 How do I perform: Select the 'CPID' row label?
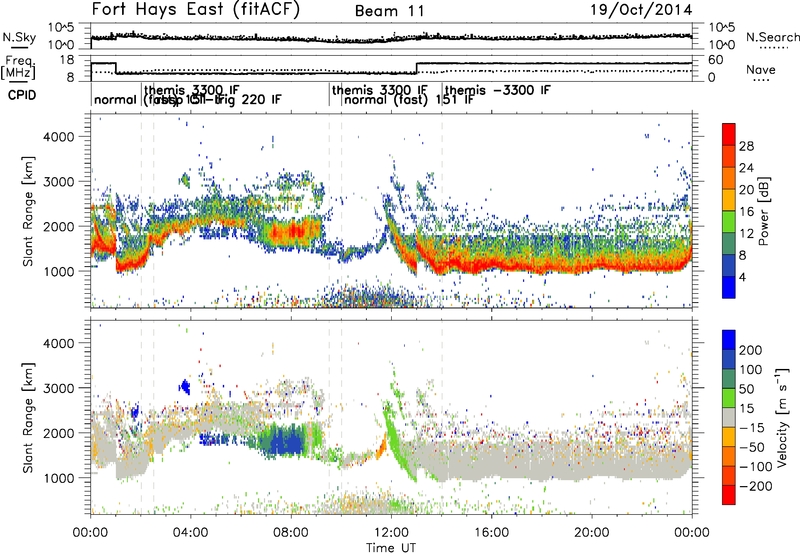pos(22,95)
